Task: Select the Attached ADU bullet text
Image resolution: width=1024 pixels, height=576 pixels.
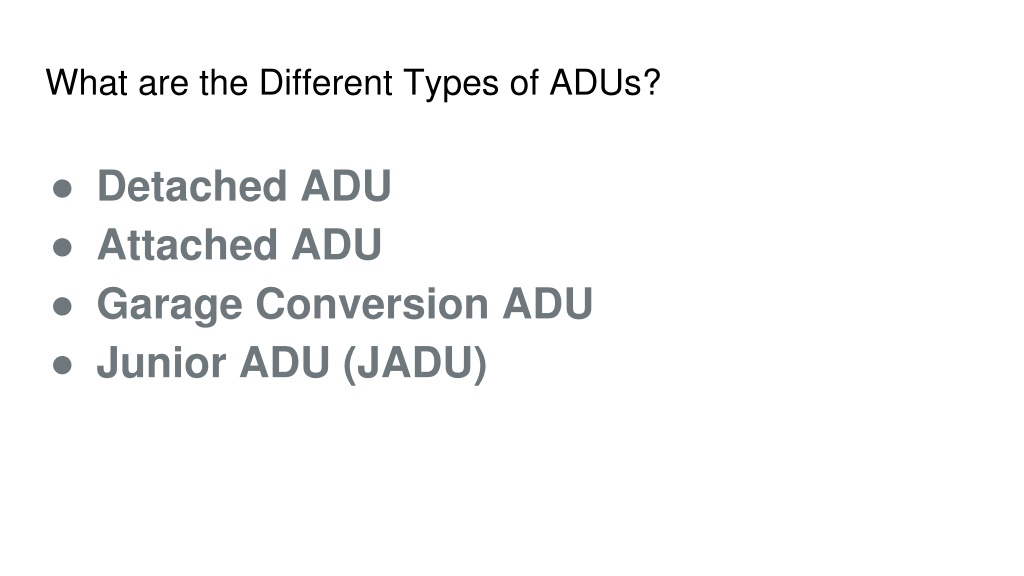Action: (x=239, y=245)
